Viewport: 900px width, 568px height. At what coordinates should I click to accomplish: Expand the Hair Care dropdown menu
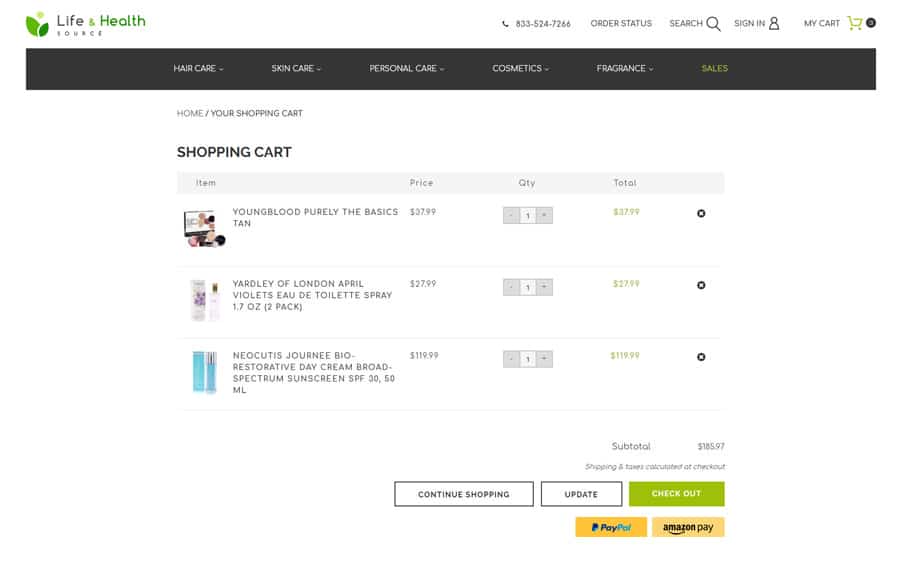[198, 69]
